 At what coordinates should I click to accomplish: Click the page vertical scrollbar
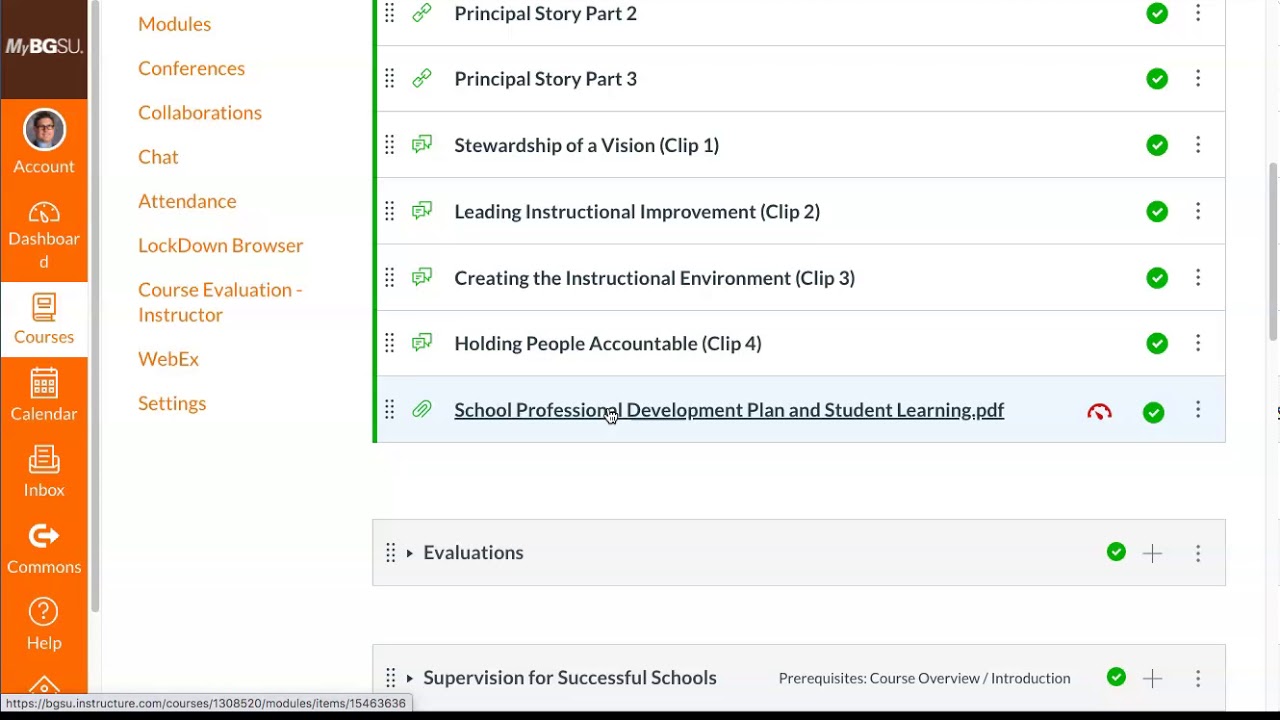pos(1273,250)
